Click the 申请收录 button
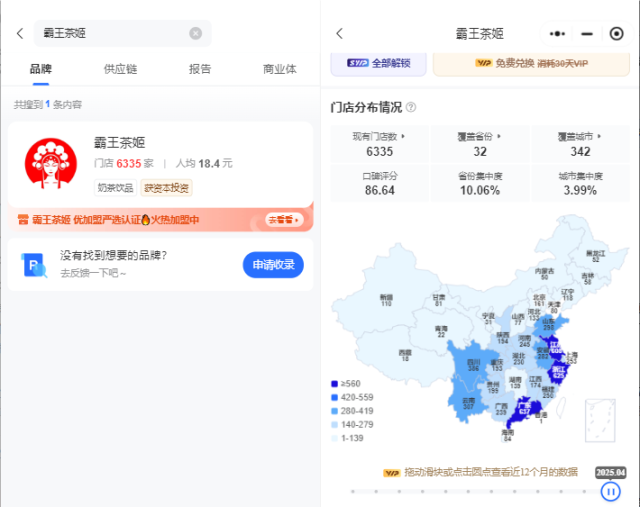 273,265
